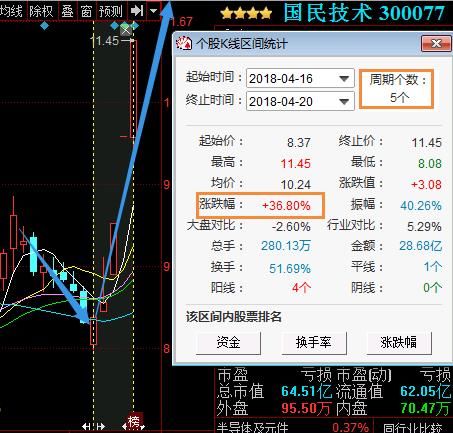453x433 pixels.
Task: Click the four-star rating icons
Action: (246, 13)
